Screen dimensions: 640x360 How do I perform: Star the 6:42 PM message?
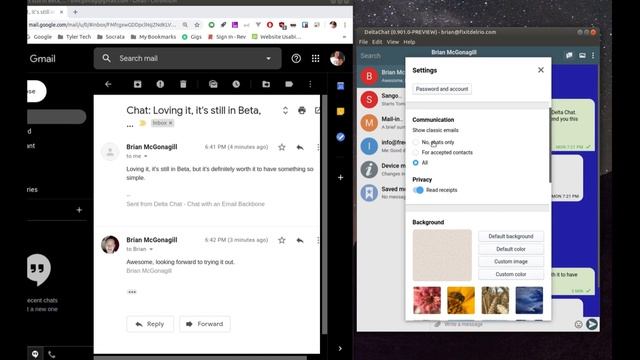[x=282, y=240]
